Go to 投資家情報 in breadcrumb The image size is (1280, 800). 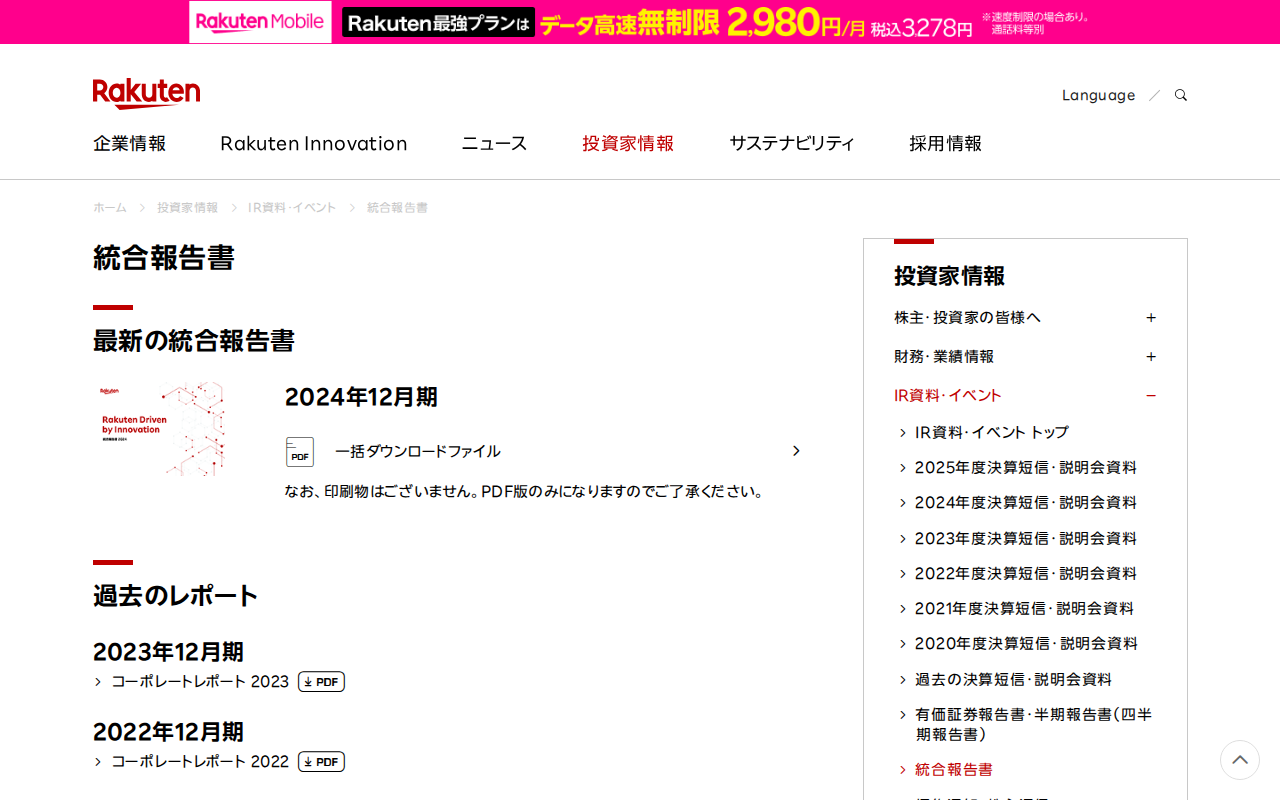187,208
